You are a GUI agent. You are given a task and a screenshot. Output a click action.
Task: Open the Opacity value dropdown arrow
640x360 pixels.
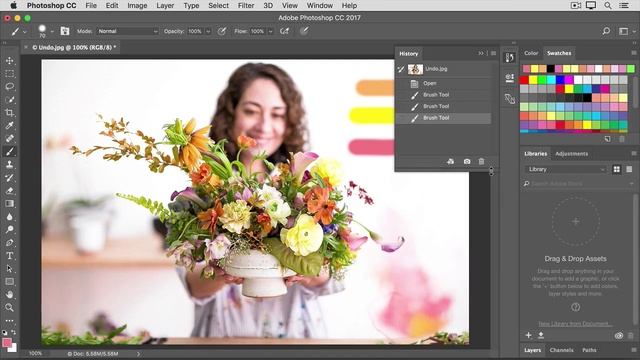(208, 31)
